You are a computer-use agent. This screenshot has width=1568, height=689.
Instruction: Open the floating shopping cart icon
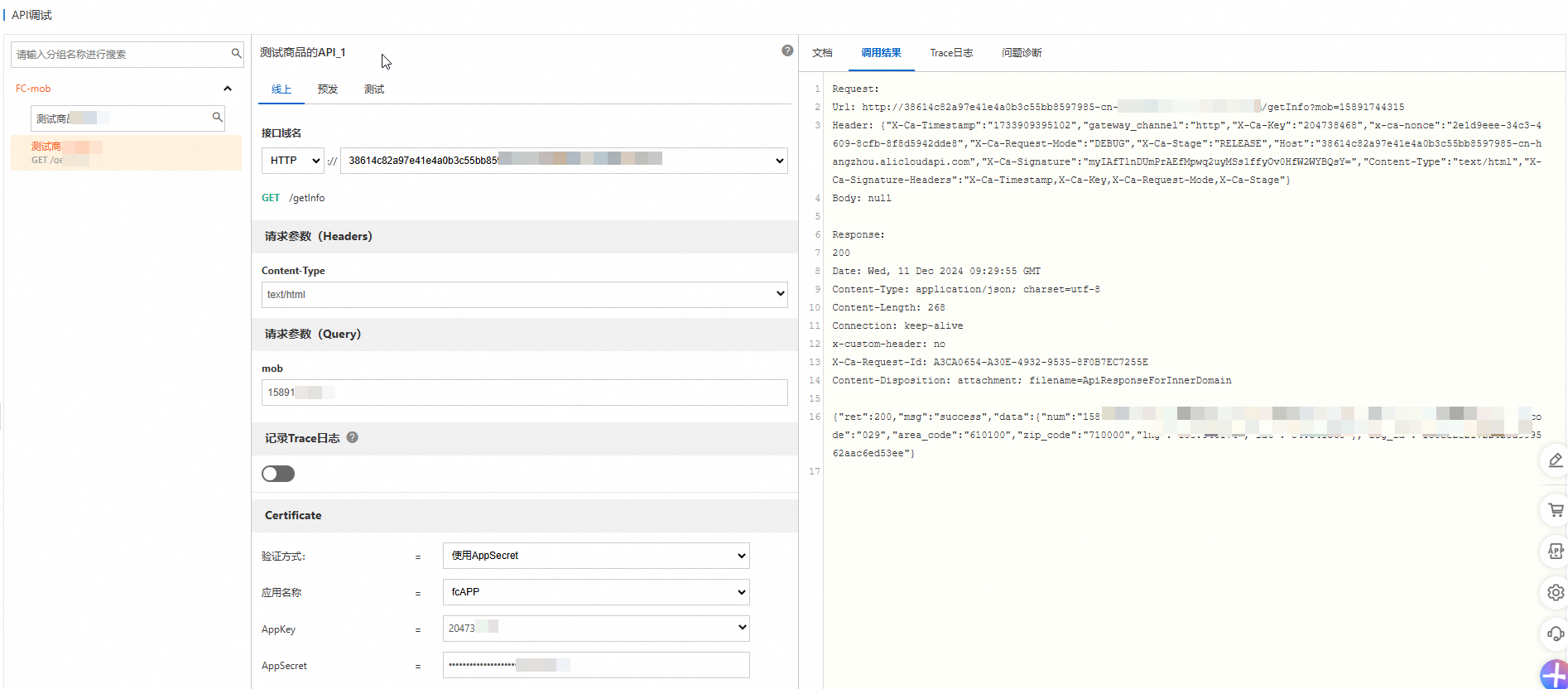tap(1556, 510)
